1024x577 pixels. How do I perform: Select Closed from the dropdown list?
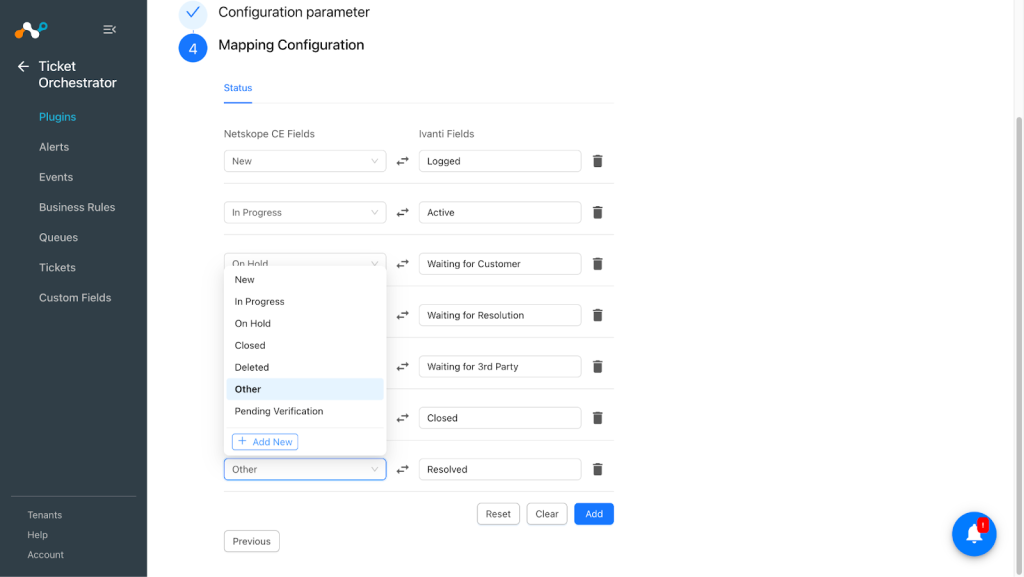point(305,345)
